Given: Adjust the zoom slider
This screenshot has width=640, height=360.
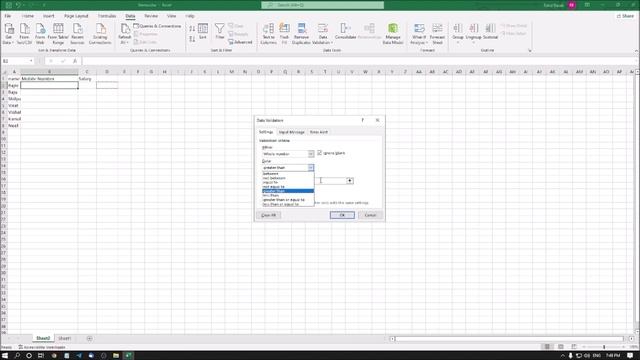Looking at the screenshot, I should [604, 347].
